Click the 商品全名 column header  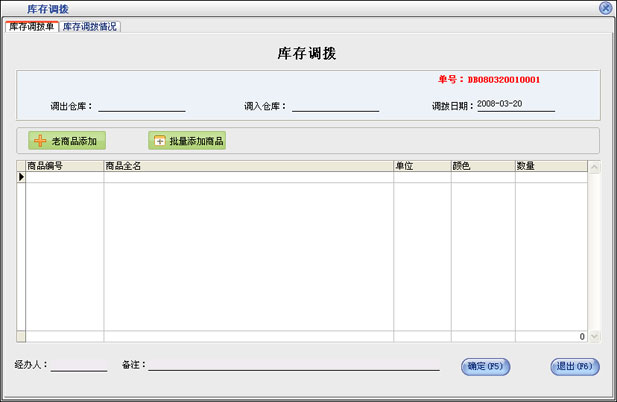[x=248, y=166]
